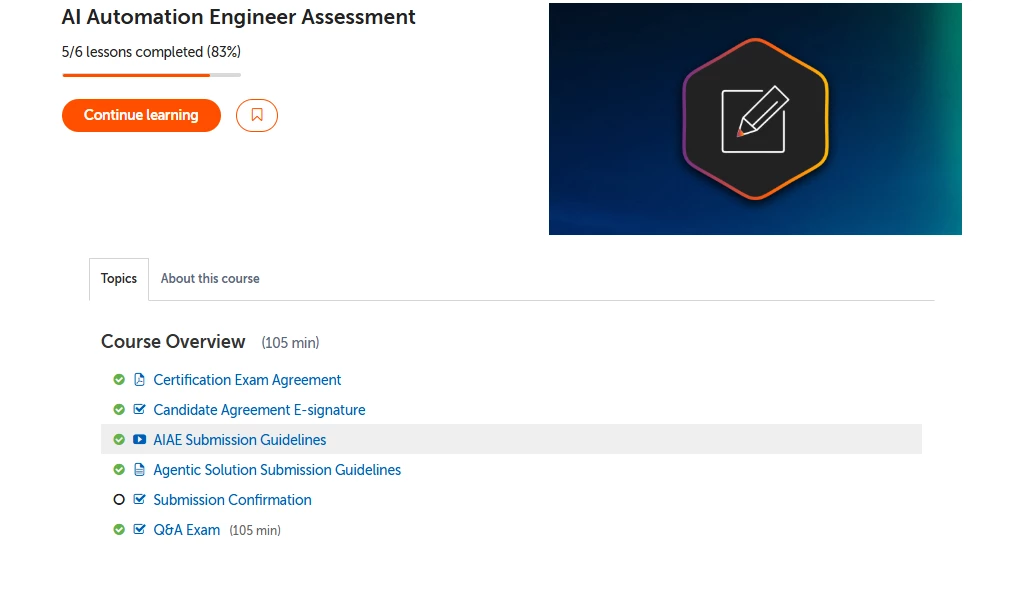Viewport: 1023px width, 595px height.
Task: Open the Certification Exam Agreement lesson
Action: click(x=247, y=380)
